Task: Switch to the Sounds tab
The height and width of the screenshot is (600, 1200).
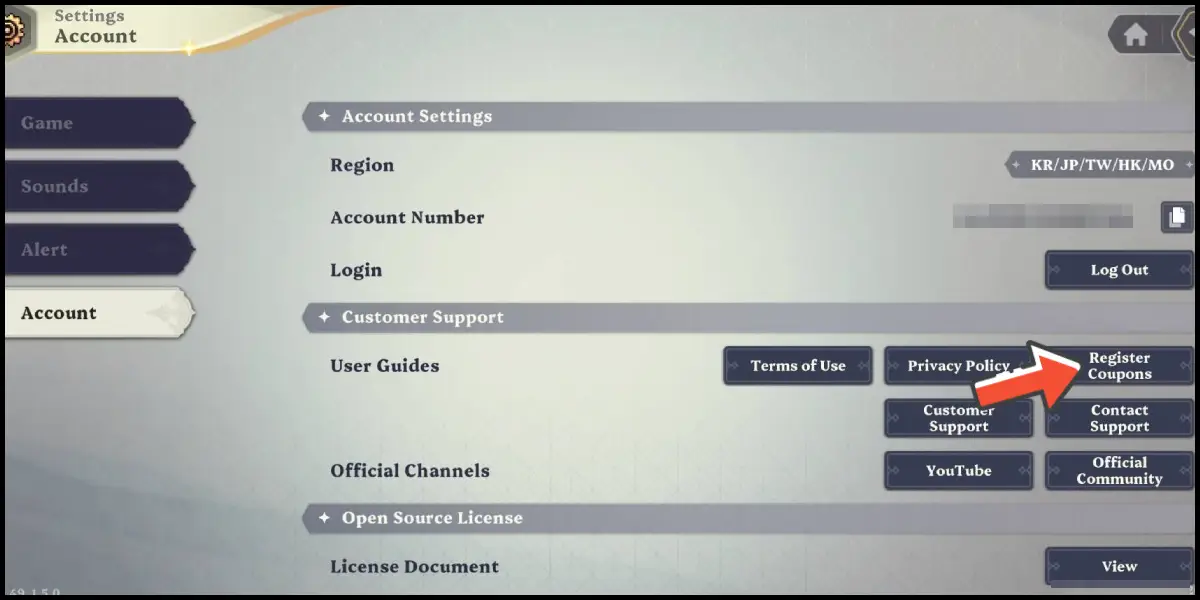Action: 97,186
